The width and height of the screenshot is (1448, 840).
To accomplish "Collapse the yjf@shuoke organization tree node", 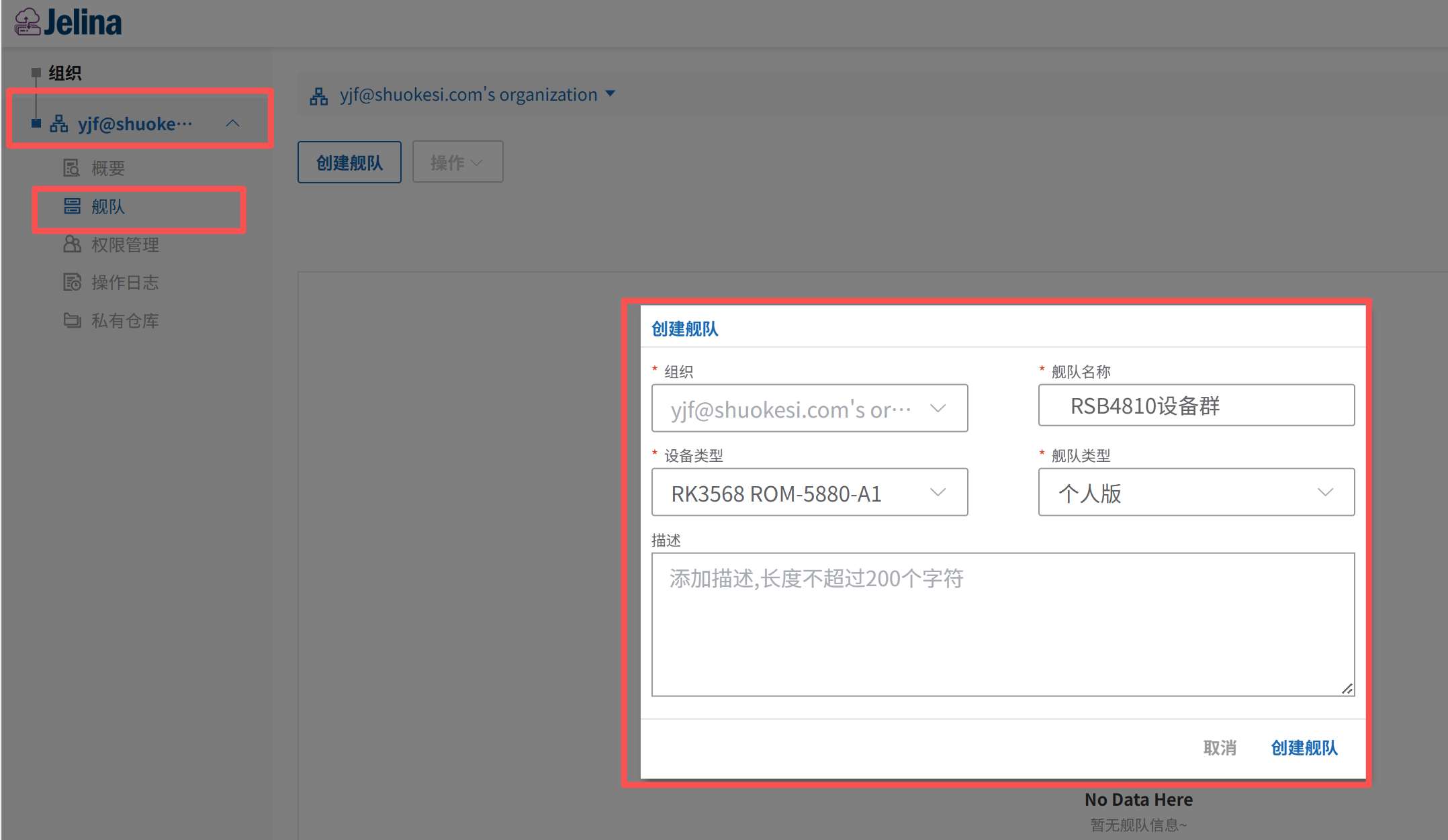I will (233, 124).
